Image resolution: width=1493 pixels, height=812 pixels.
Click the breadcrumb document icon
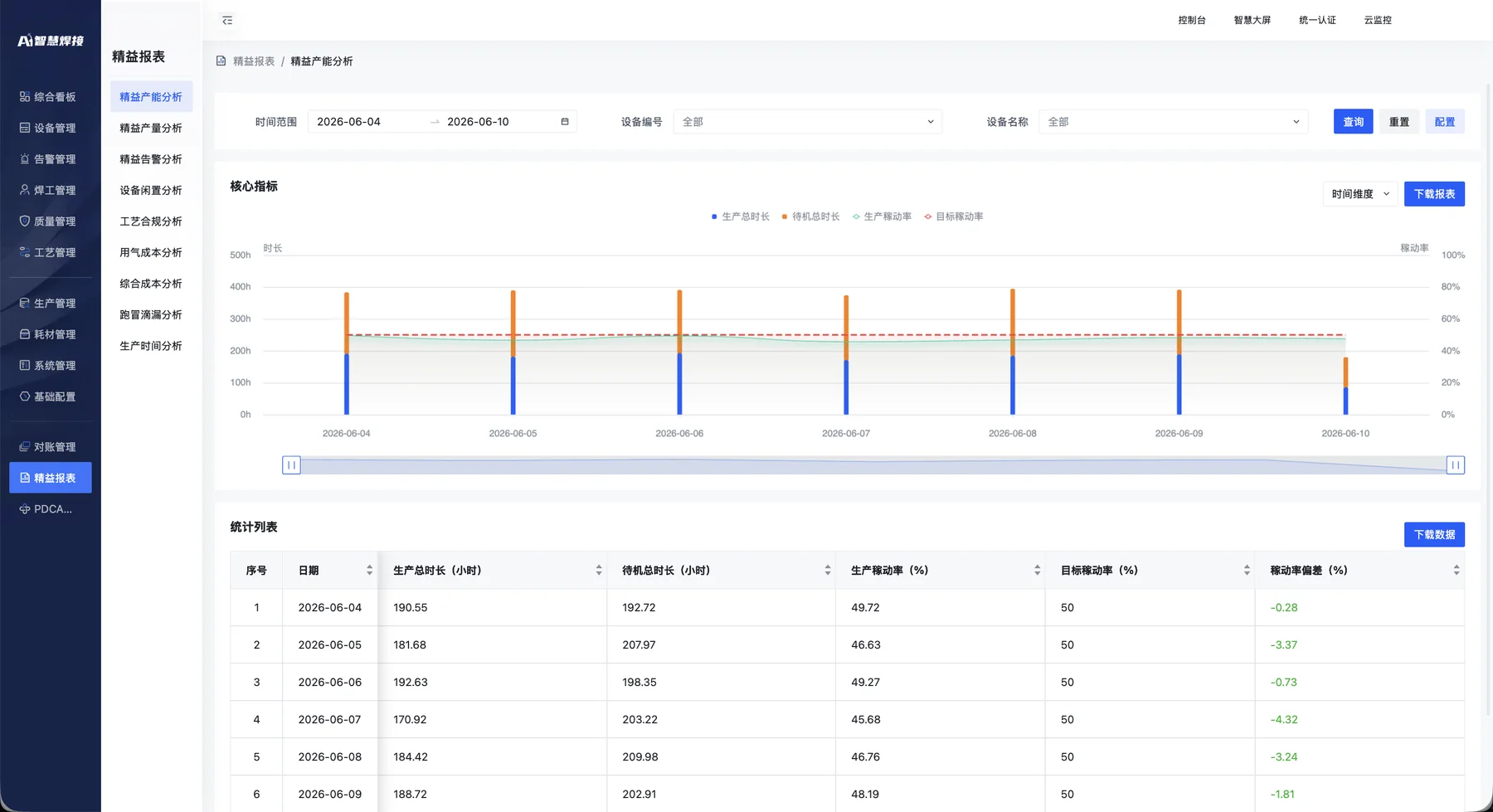[x=221, y=61]
